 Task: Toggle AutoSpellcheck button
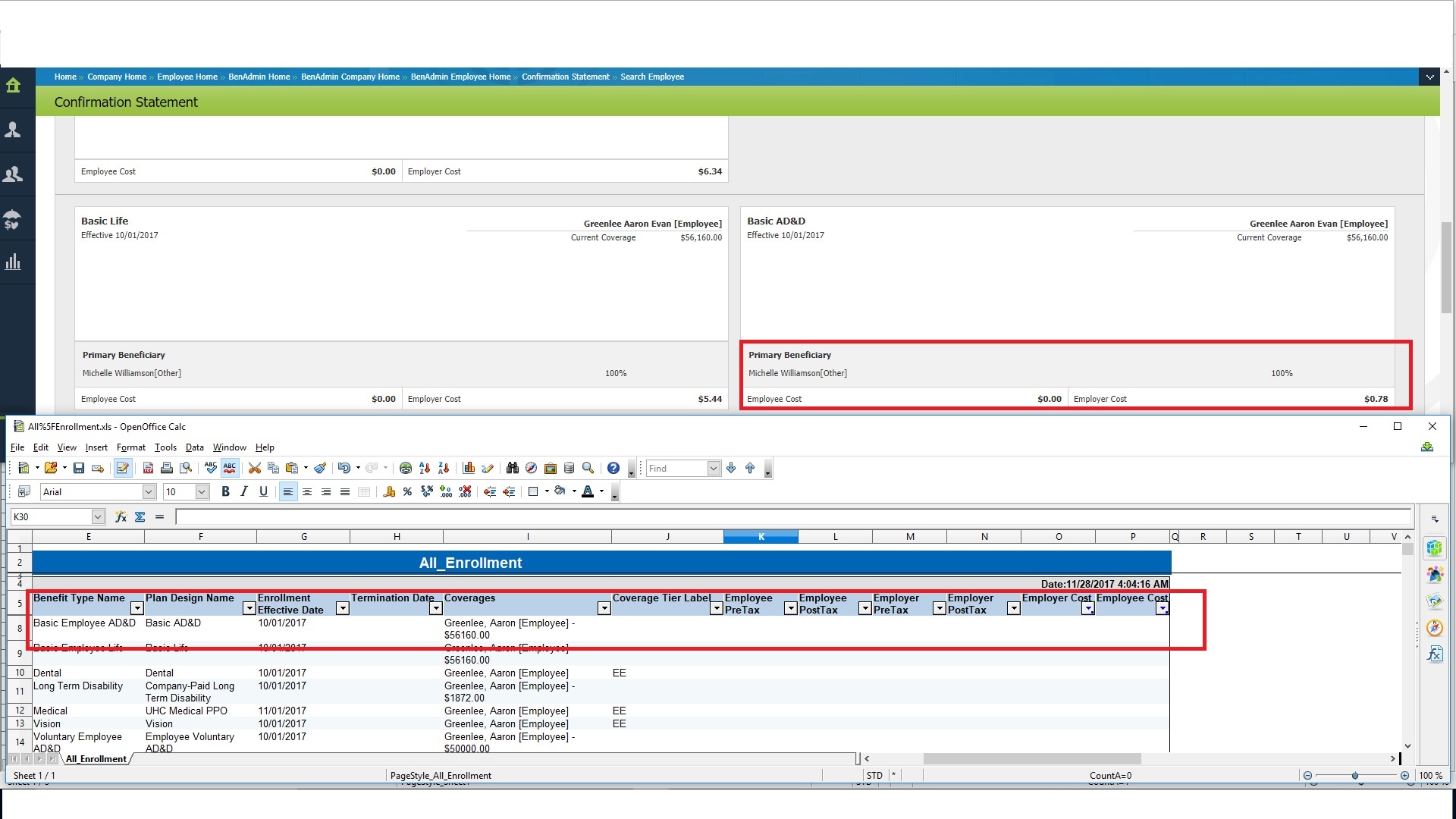point(230,468)
